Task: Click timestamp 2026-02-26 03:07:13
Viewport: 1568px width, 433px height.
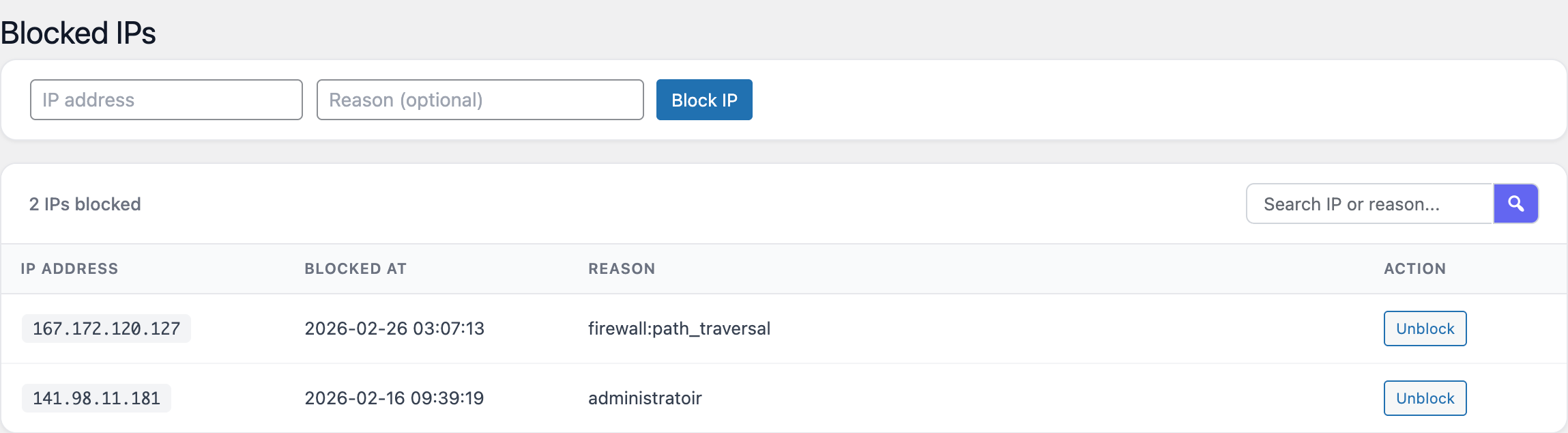Action: pyautogui.click(x=394, y=329)
